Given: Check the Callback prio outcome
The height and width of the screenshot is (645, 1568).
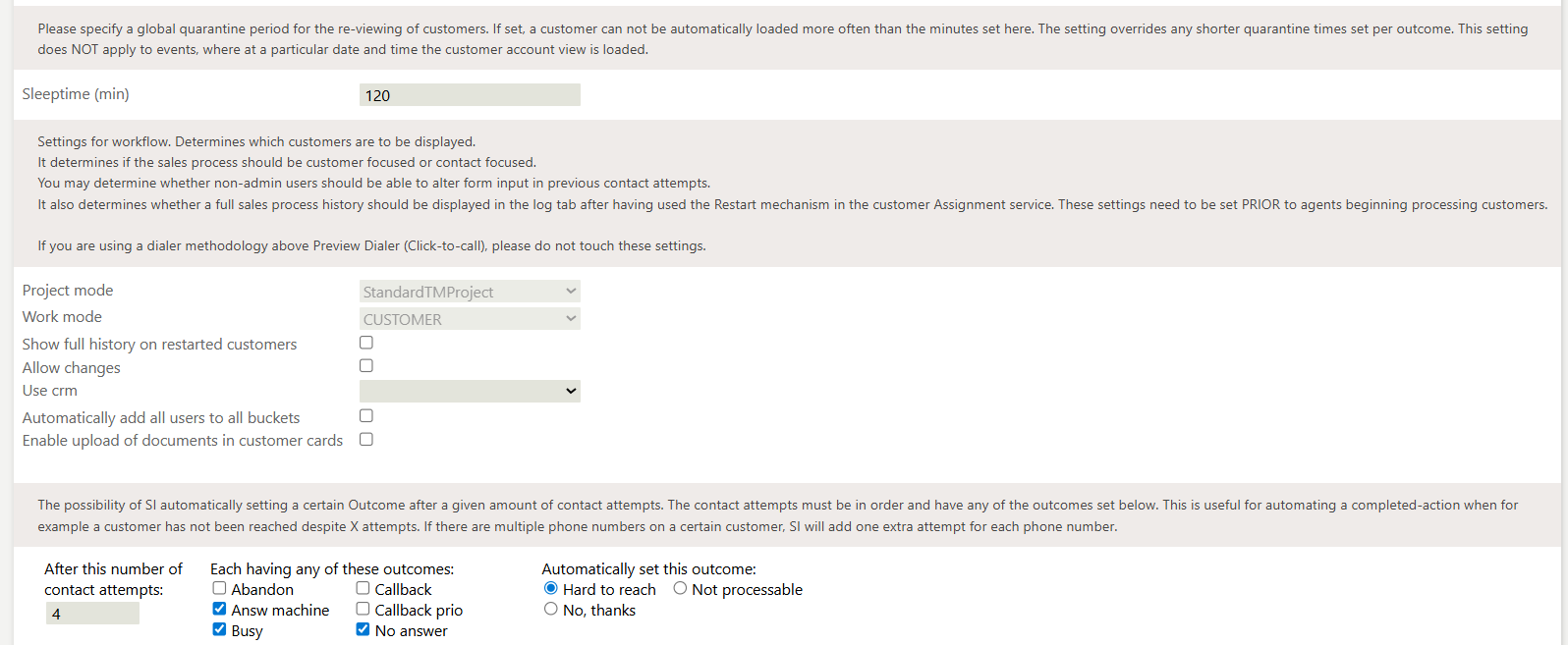Looking at the screenshot, I should 363,609.
